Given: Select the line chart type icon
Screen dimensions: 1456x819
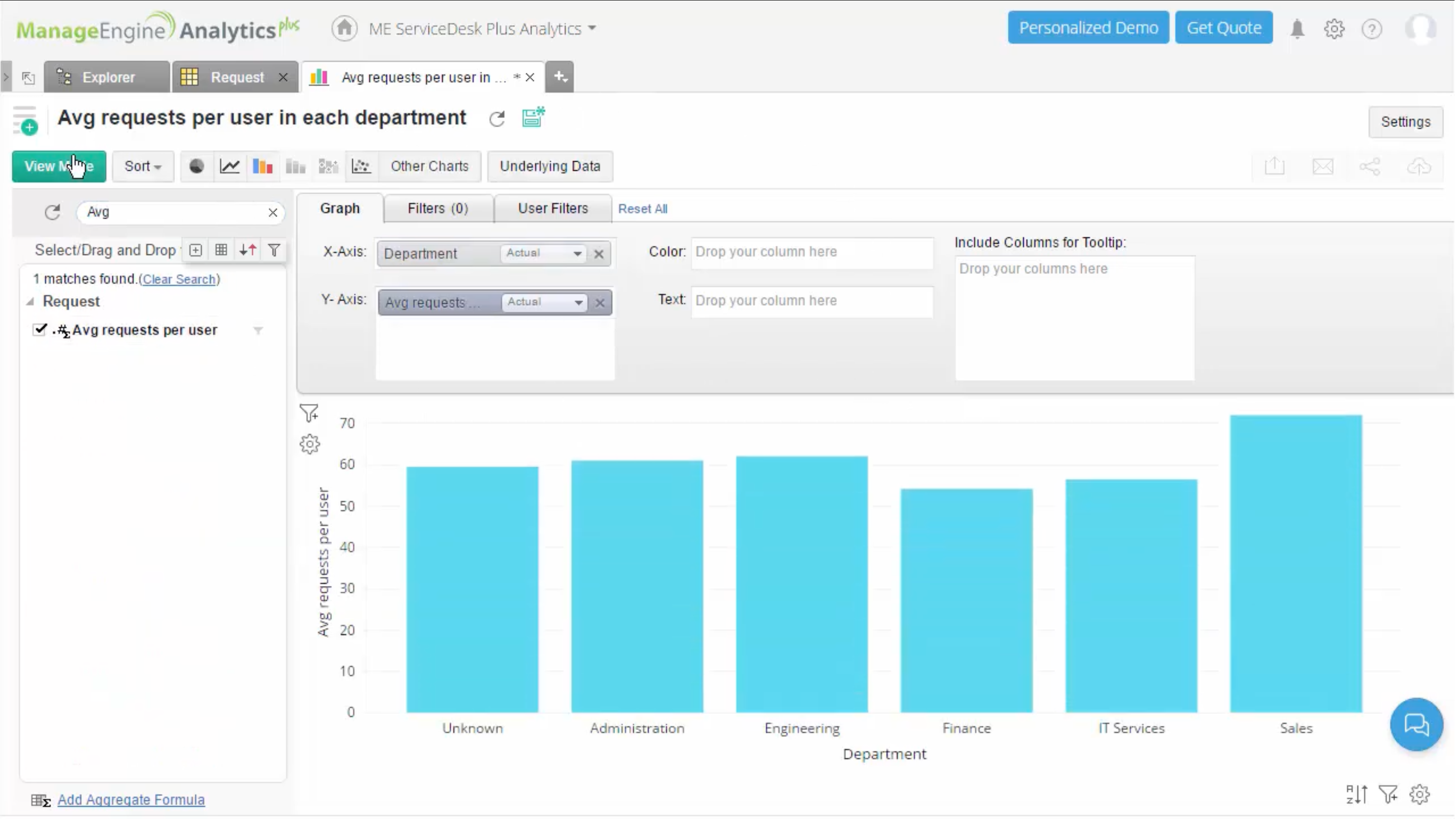Looking at the screenshot, I should (230, 166).
